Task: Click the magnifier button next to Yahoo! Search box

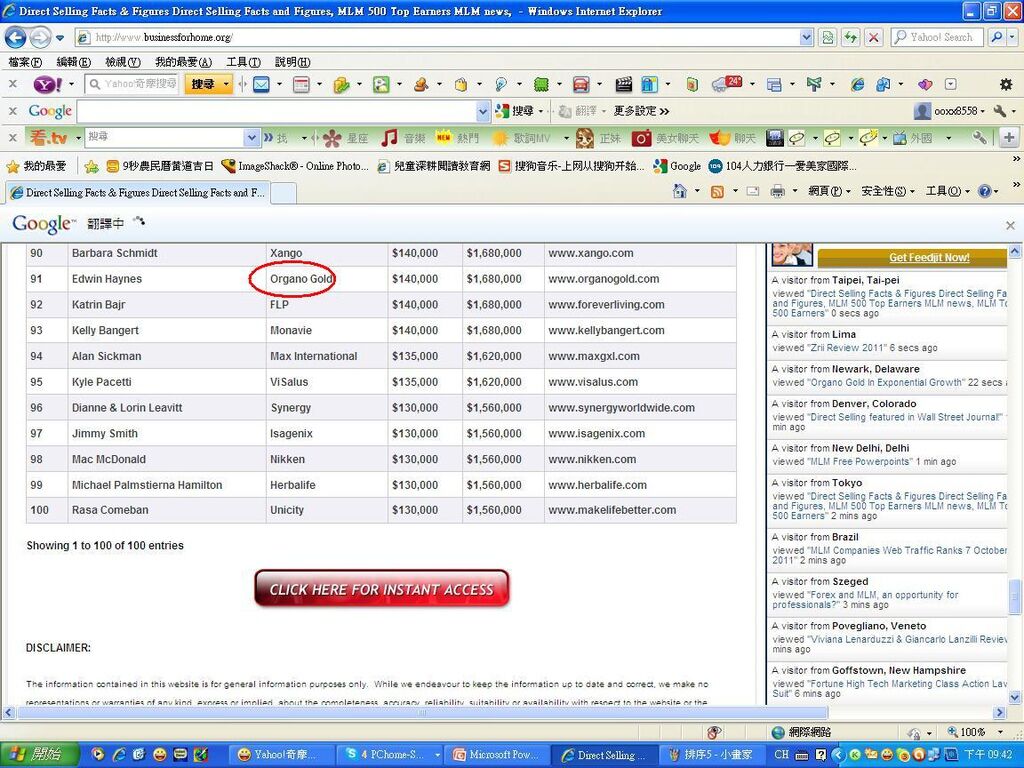Action: 997,37
